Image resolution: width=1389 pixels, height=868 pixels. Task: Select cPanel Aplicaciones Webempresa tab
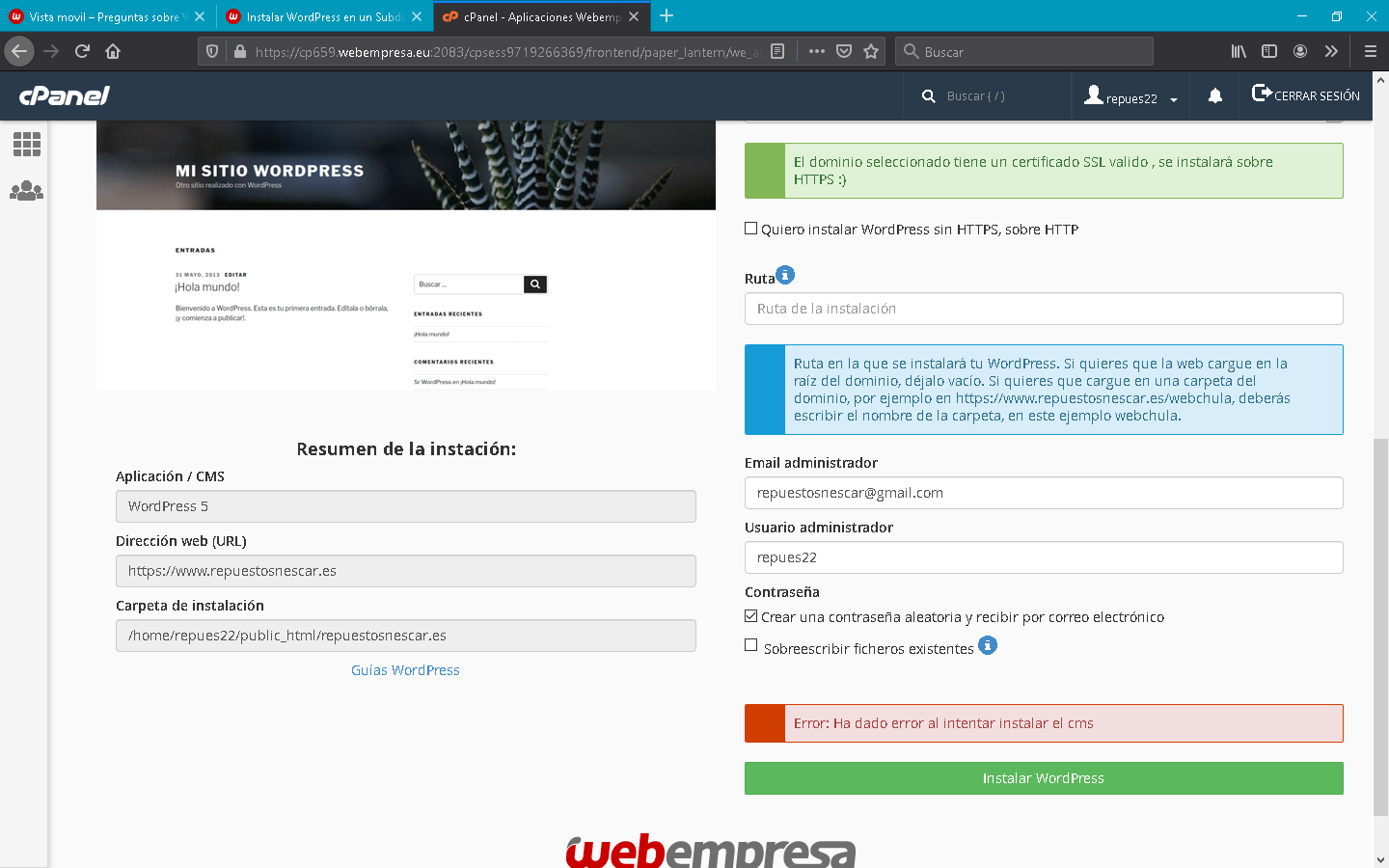coord(541,16)
